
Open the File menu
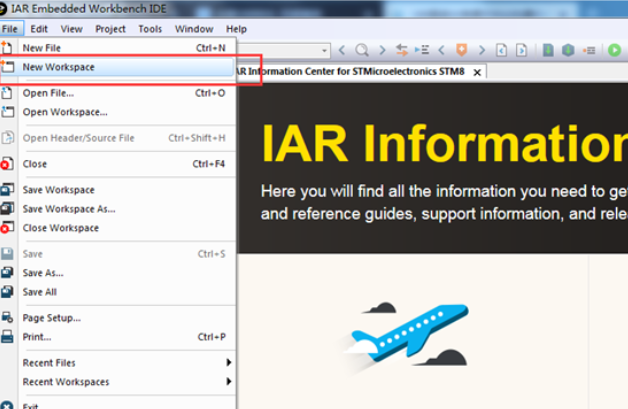(x=10, y=29)
